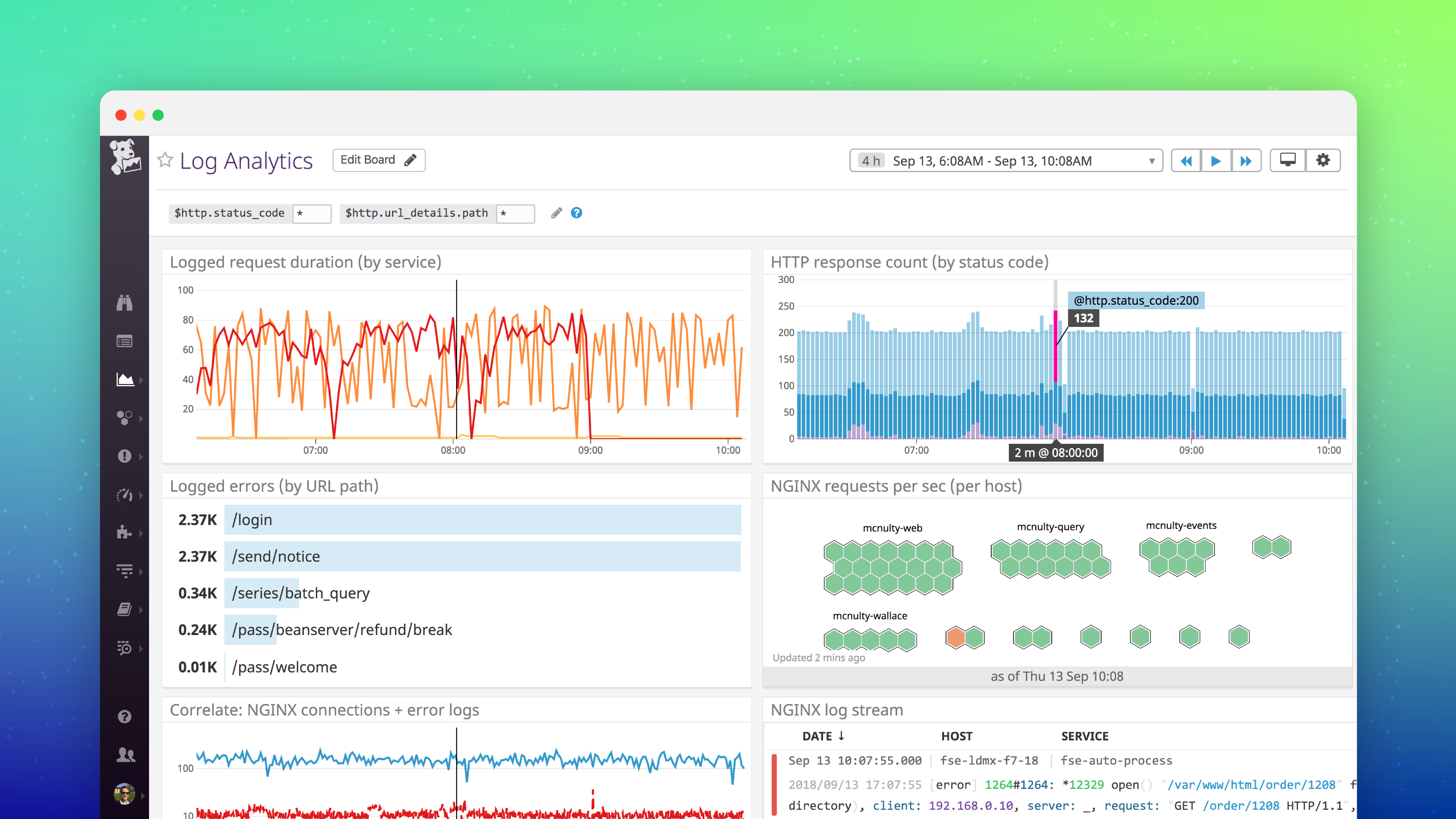
Task: Open the Watchdog binoculars icon in sidebar
Action: (x=125, y=304)
